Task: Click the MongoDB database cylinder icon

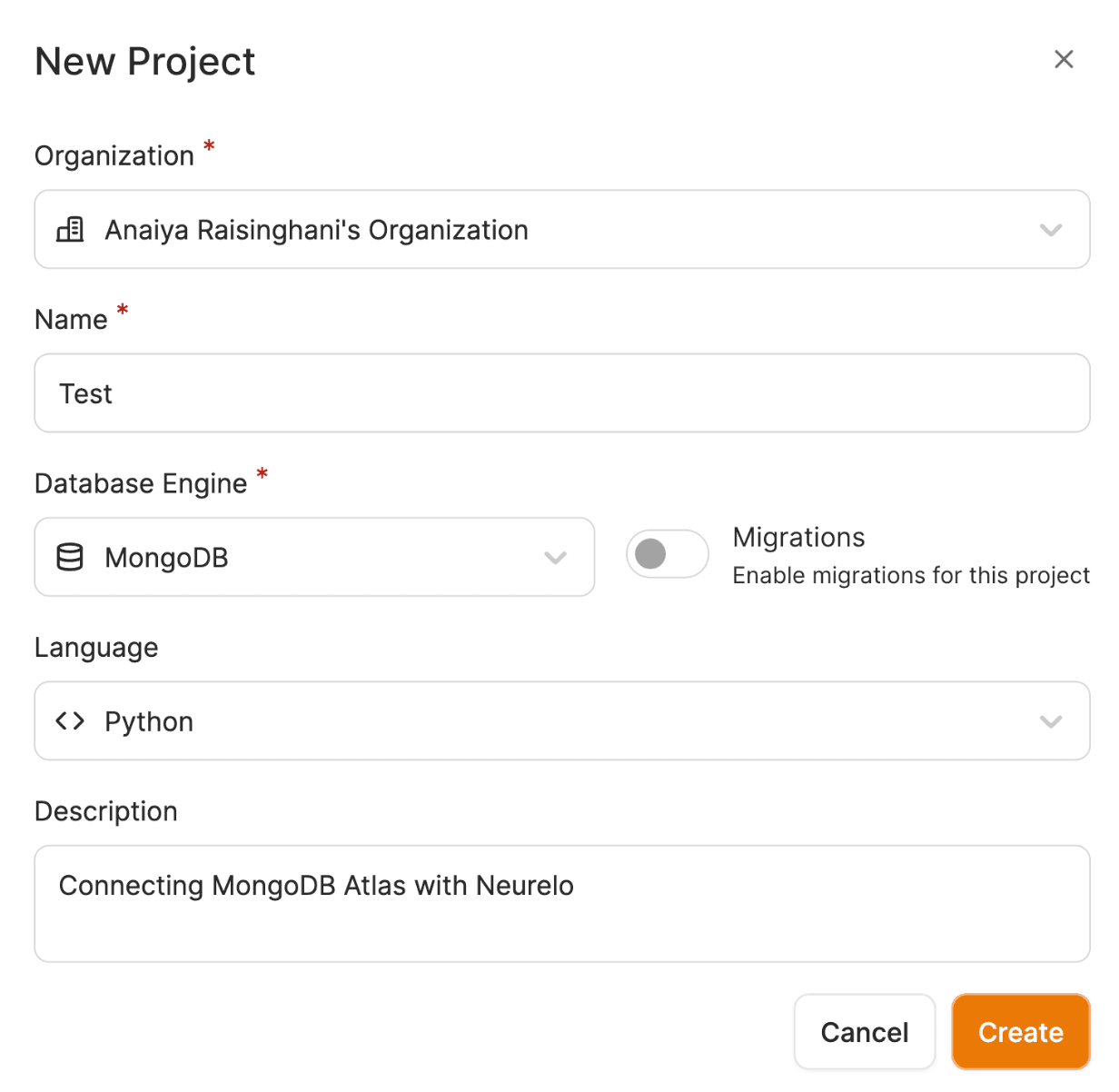Action: [70, 557]
